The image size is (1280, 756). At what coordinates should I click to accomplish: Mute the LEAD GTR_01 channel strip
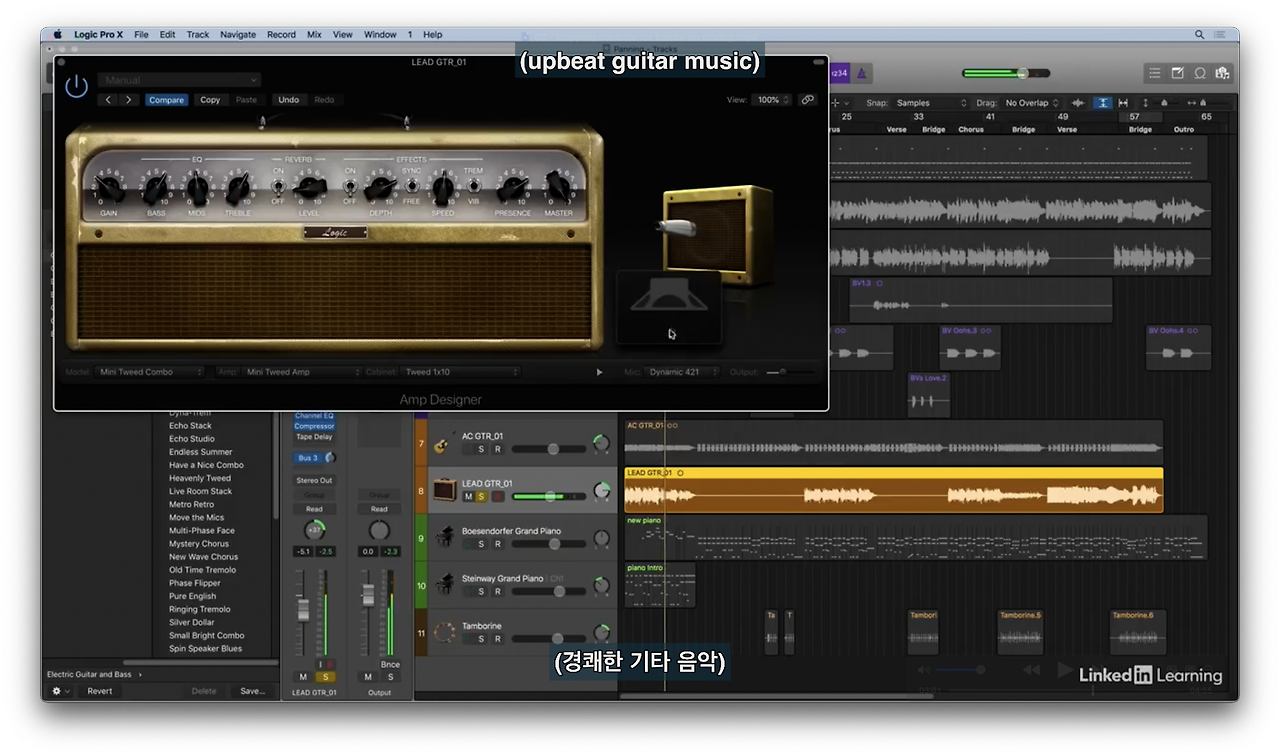303,677
